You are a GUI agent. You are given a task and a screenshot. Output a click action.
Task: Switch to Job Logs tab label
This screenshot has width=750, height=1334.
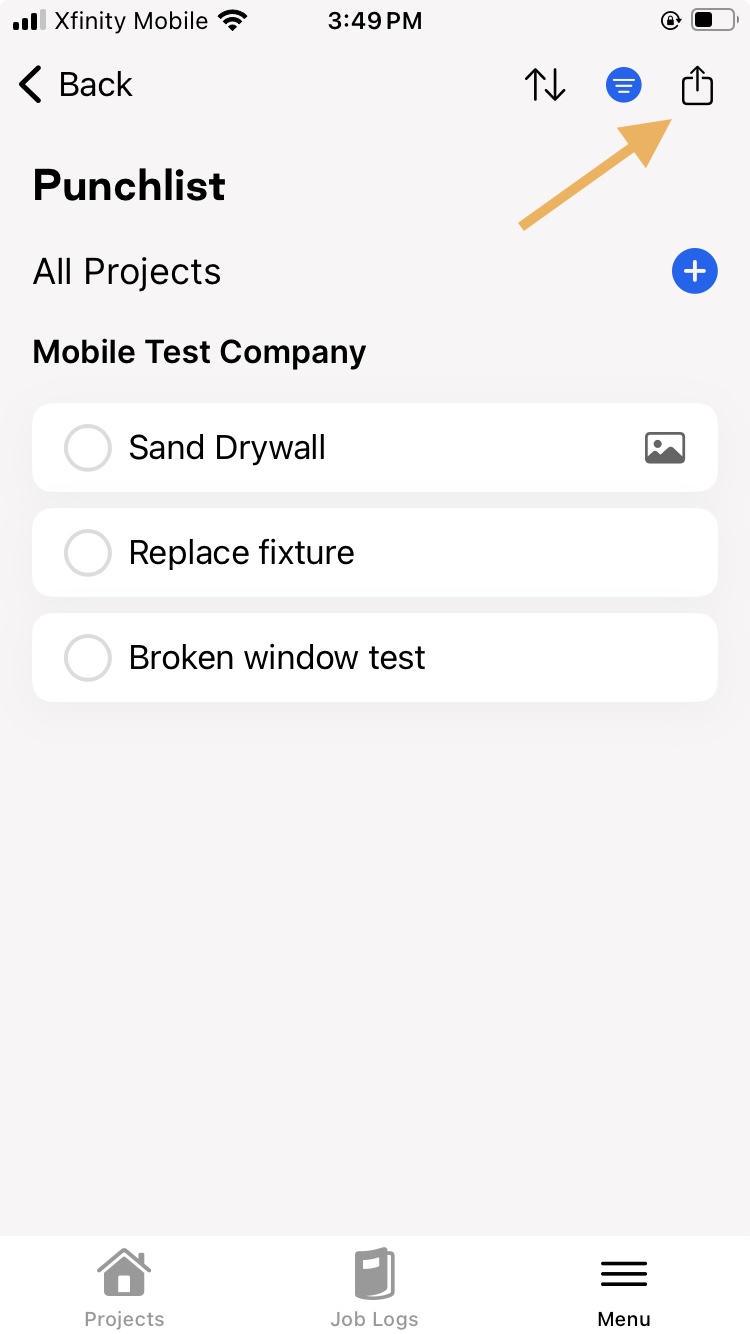pos(374,1319)
